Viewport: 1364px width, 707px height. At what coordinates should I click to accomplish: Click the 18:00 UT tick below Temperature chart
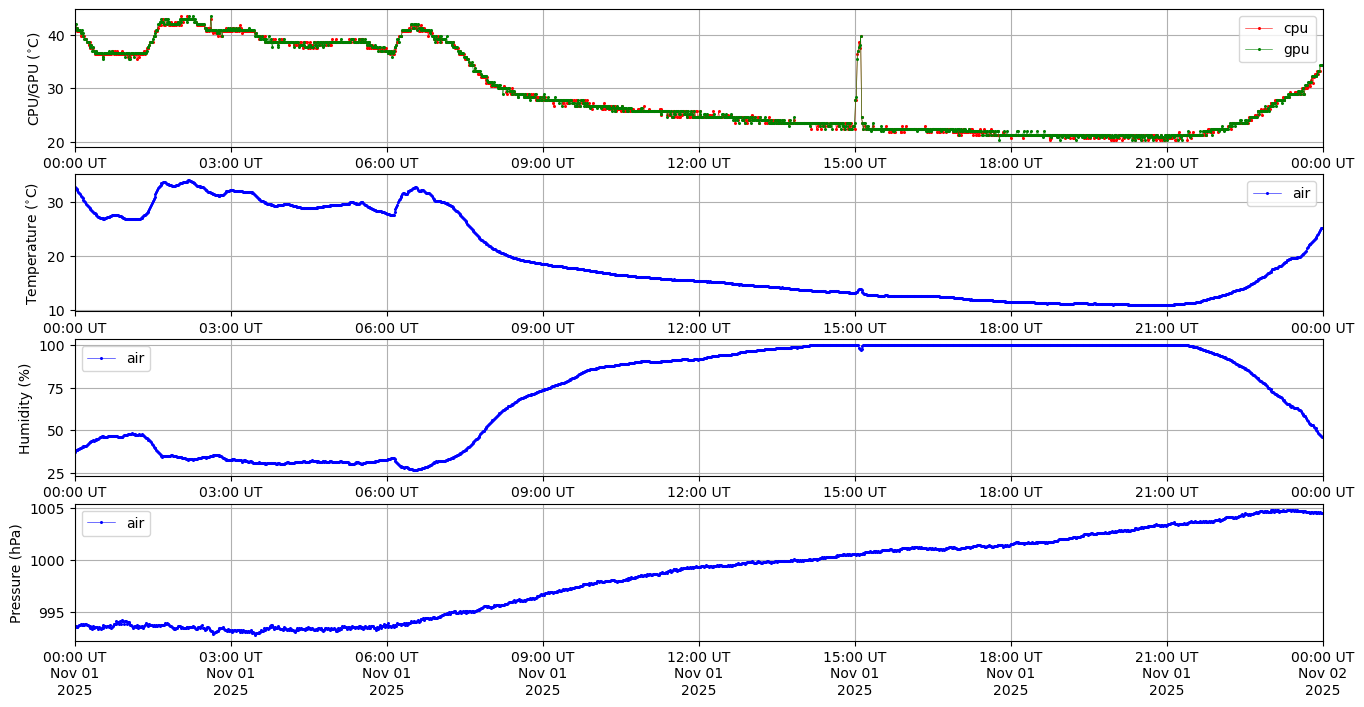[1010, 327]
